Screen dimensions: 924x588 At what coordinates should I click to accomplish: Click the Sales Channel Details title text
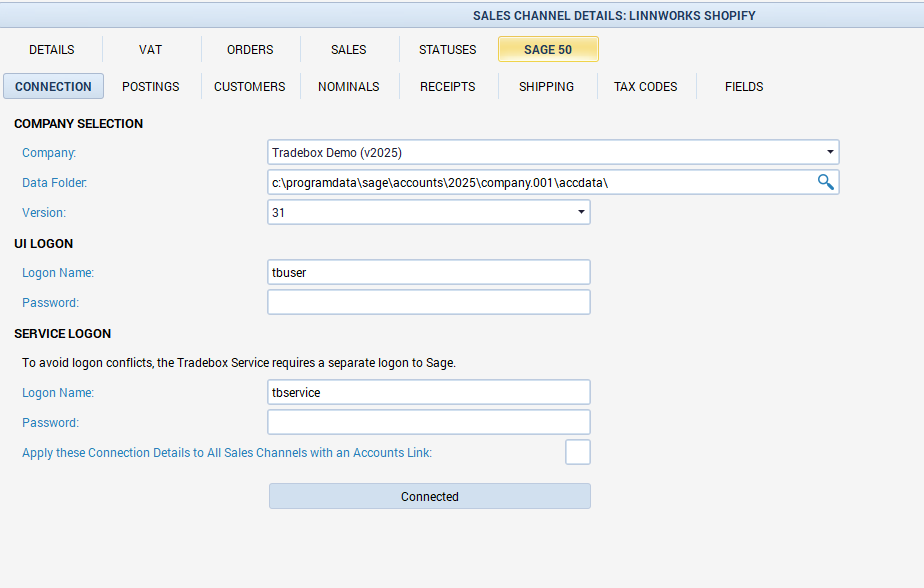tap(614, 16)
